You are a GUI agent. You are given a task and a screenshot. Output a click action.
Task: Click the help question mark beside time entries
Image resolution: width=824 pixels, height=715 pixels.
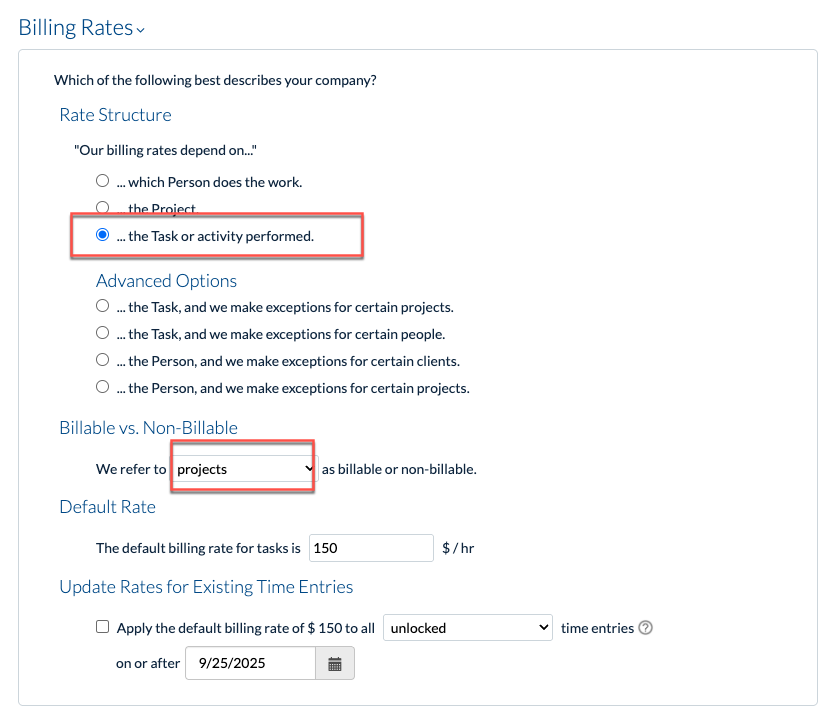coord(645,628)
